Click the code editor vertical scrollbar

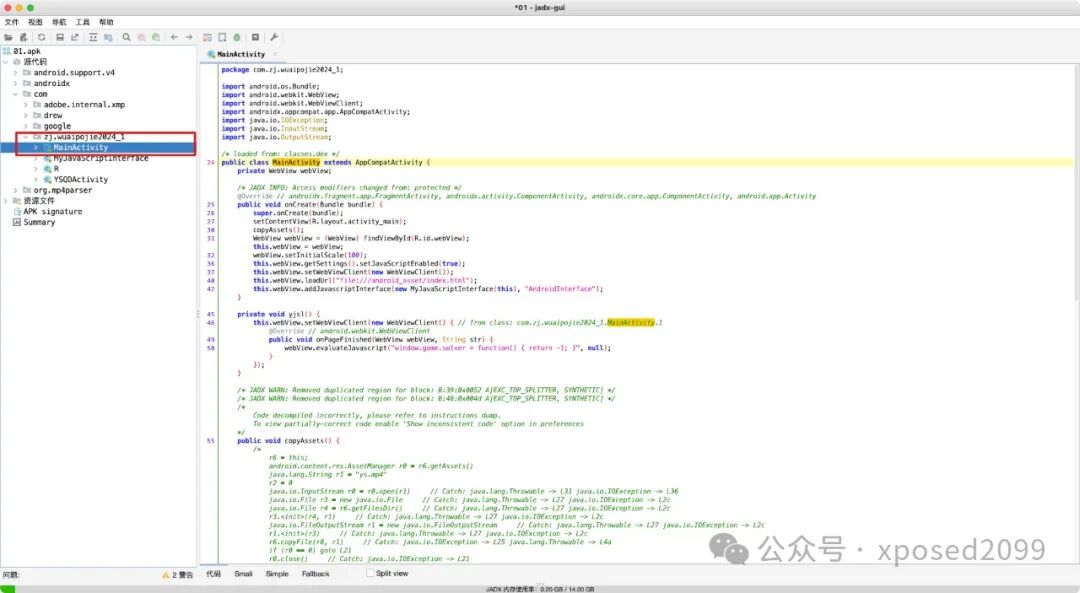point(1076,183)
